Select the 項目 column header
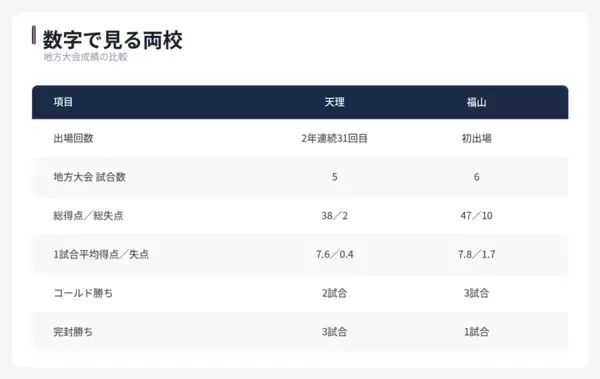The height and width of the screenshot is (379, 600). pyautogui.click(x=63, y=102)
